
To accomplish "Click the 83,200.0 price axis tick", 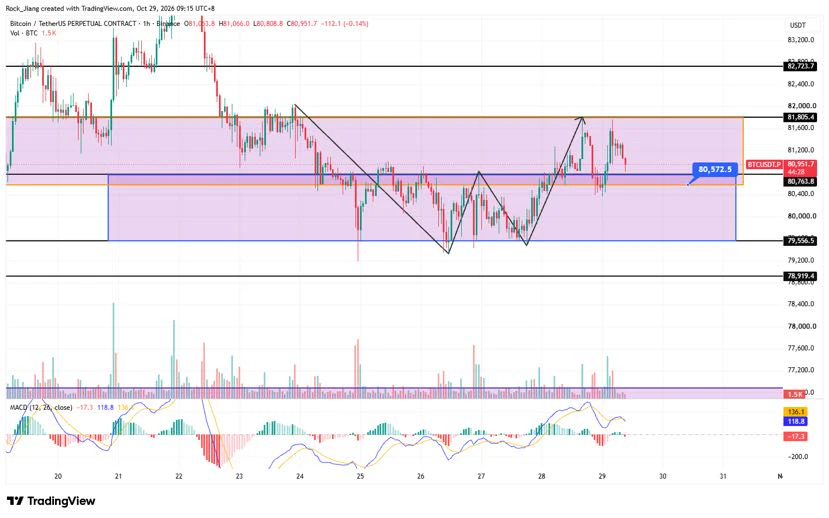I will click(801, 40).
